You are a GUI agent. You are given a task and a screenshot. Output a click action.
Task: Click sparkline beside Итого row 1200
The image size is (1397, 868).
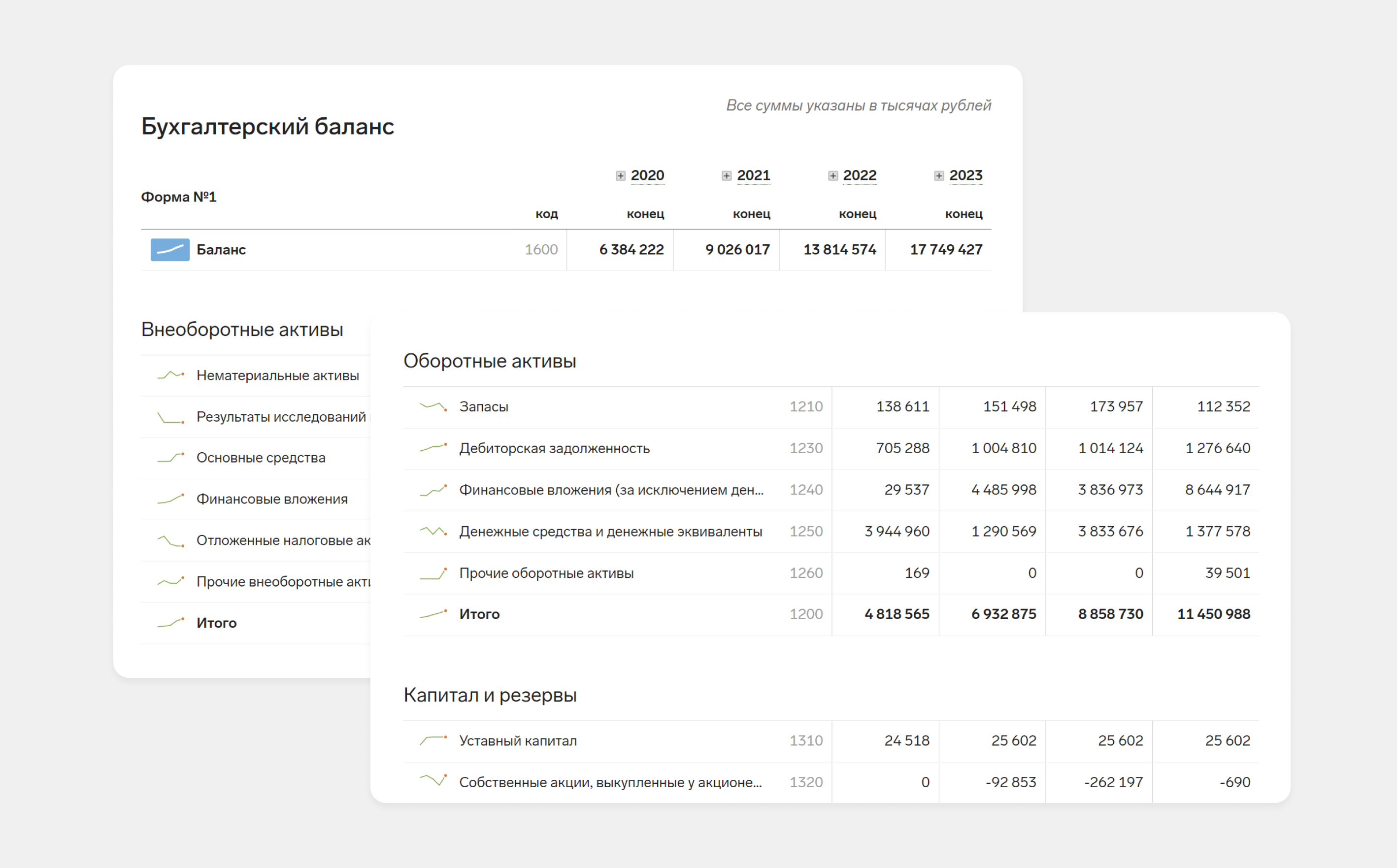433,614
